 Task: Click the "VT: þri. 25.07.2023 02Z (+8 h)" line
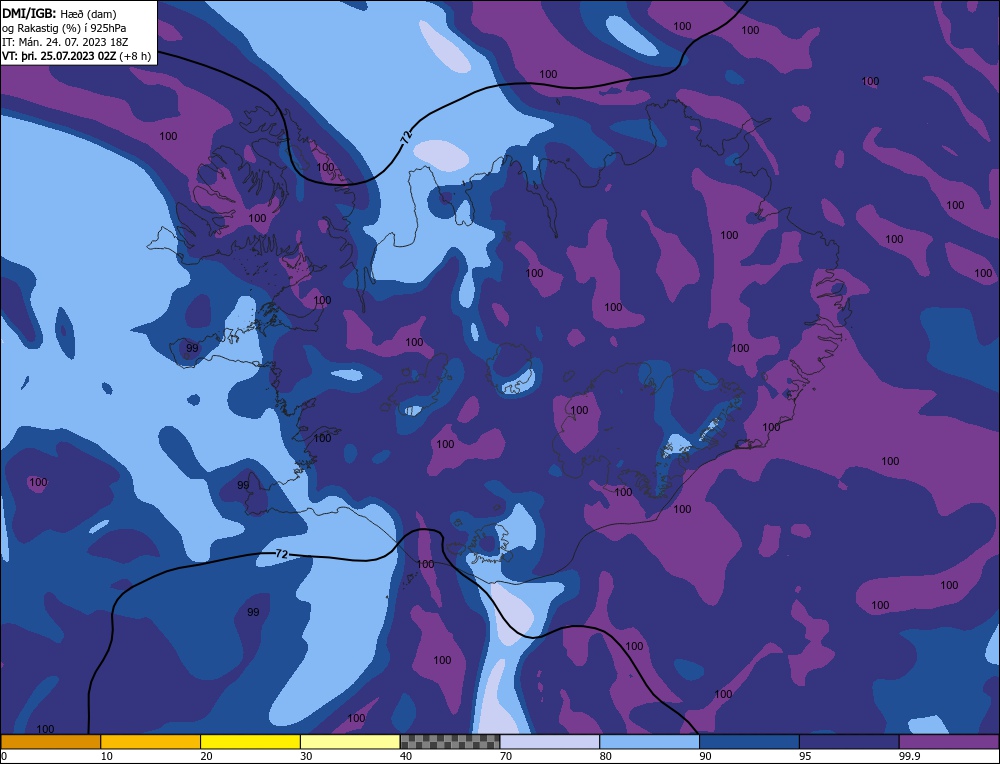click(77, 56)
